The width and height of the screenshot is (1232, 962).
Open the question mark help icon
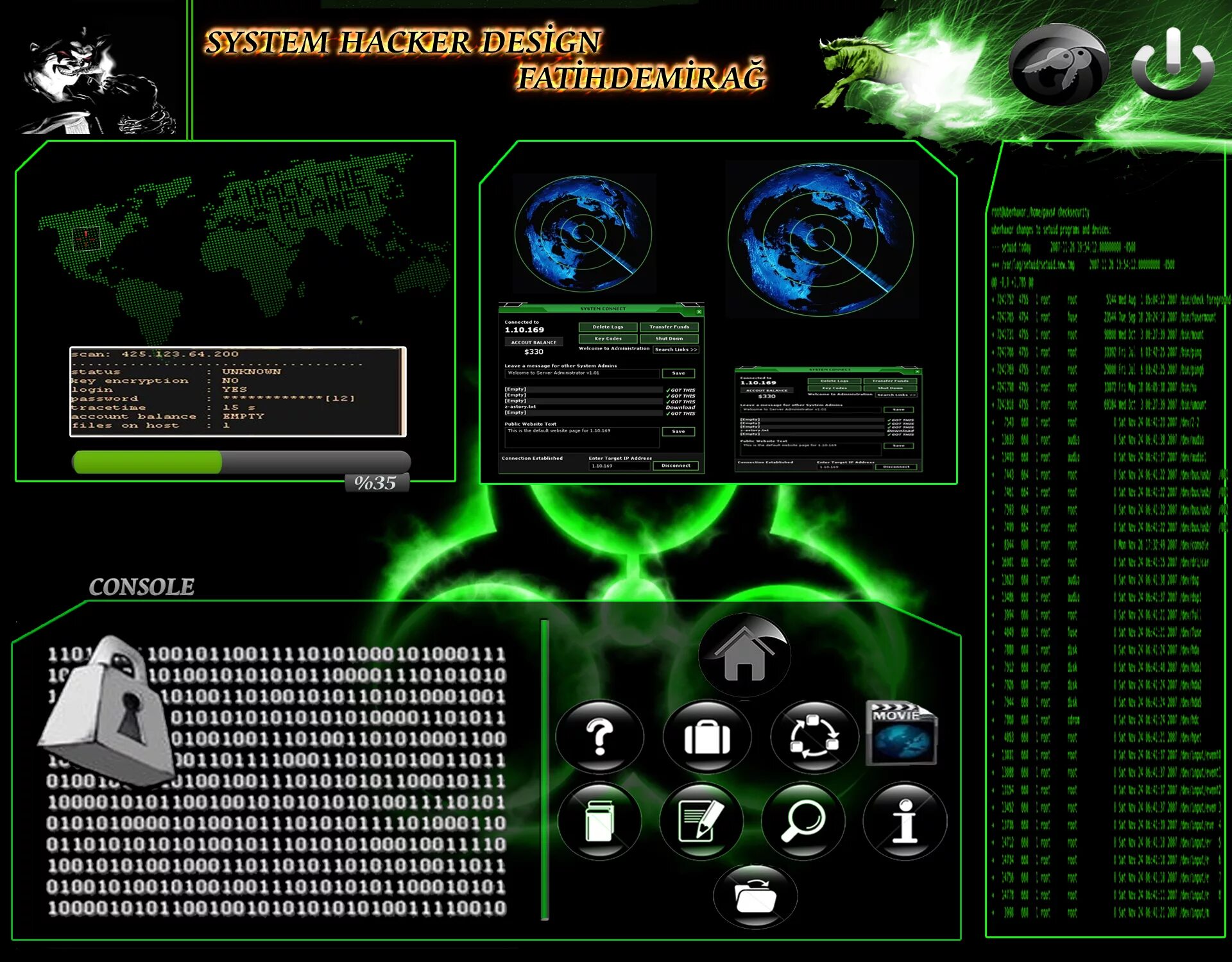pyautogui.click(x=600, y=736)
